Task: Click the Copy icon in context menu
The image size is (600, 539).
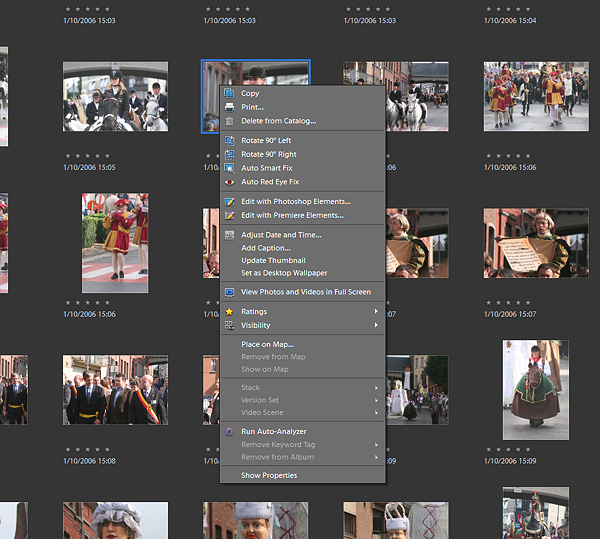Action: pyautogui.click(x=229, y=94)
